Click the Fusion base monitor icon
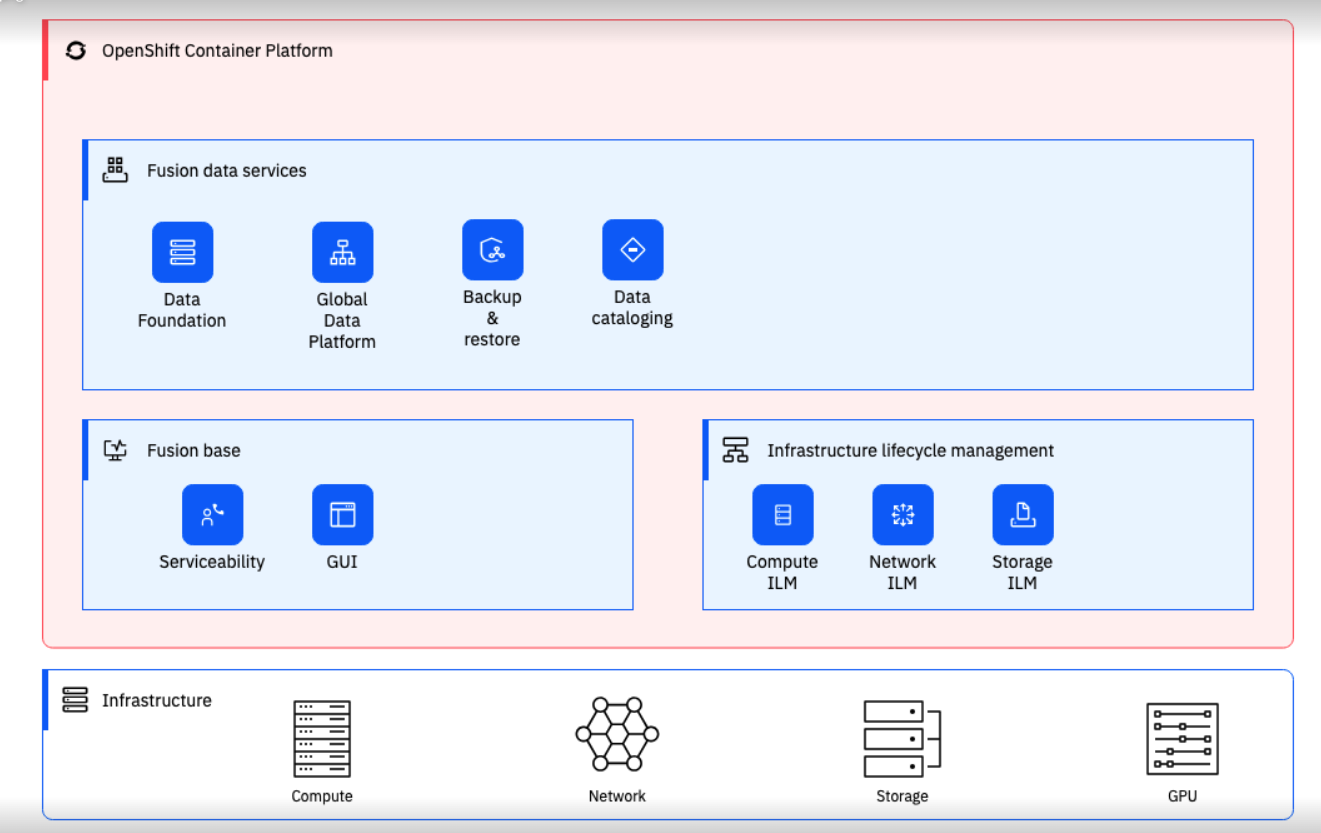1321x833 pixels. click(x=116, y=450)
